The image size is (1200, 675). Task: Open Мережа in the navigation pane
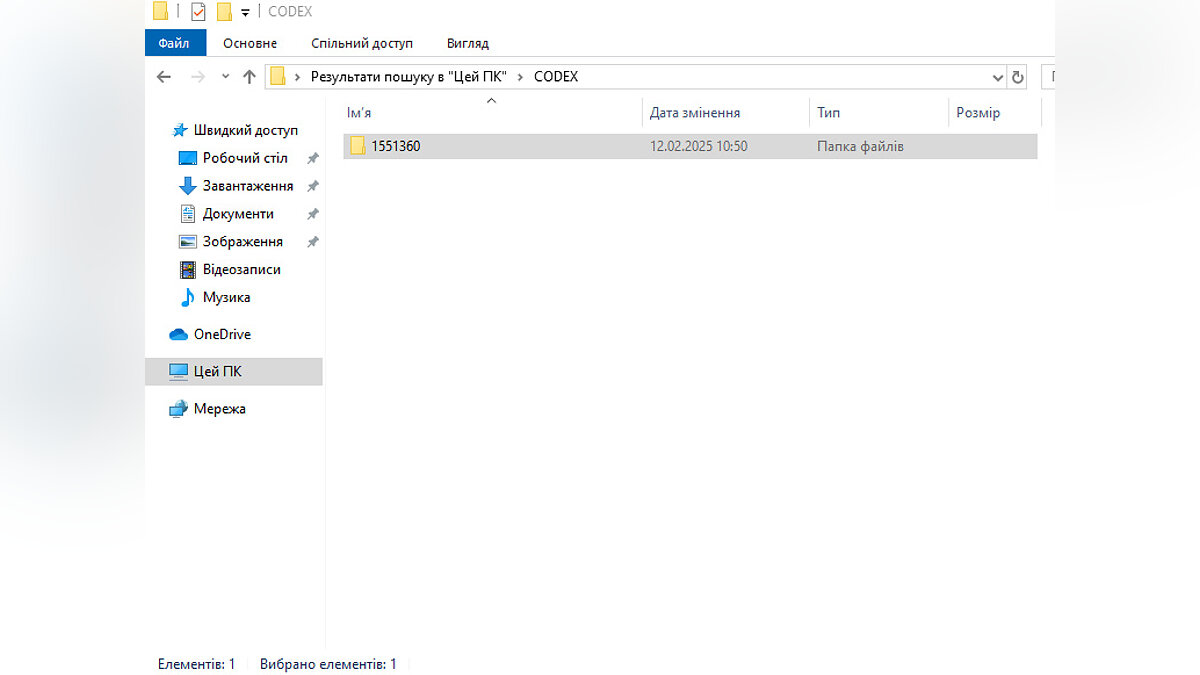pyautogui.click(x=219, y=409)
